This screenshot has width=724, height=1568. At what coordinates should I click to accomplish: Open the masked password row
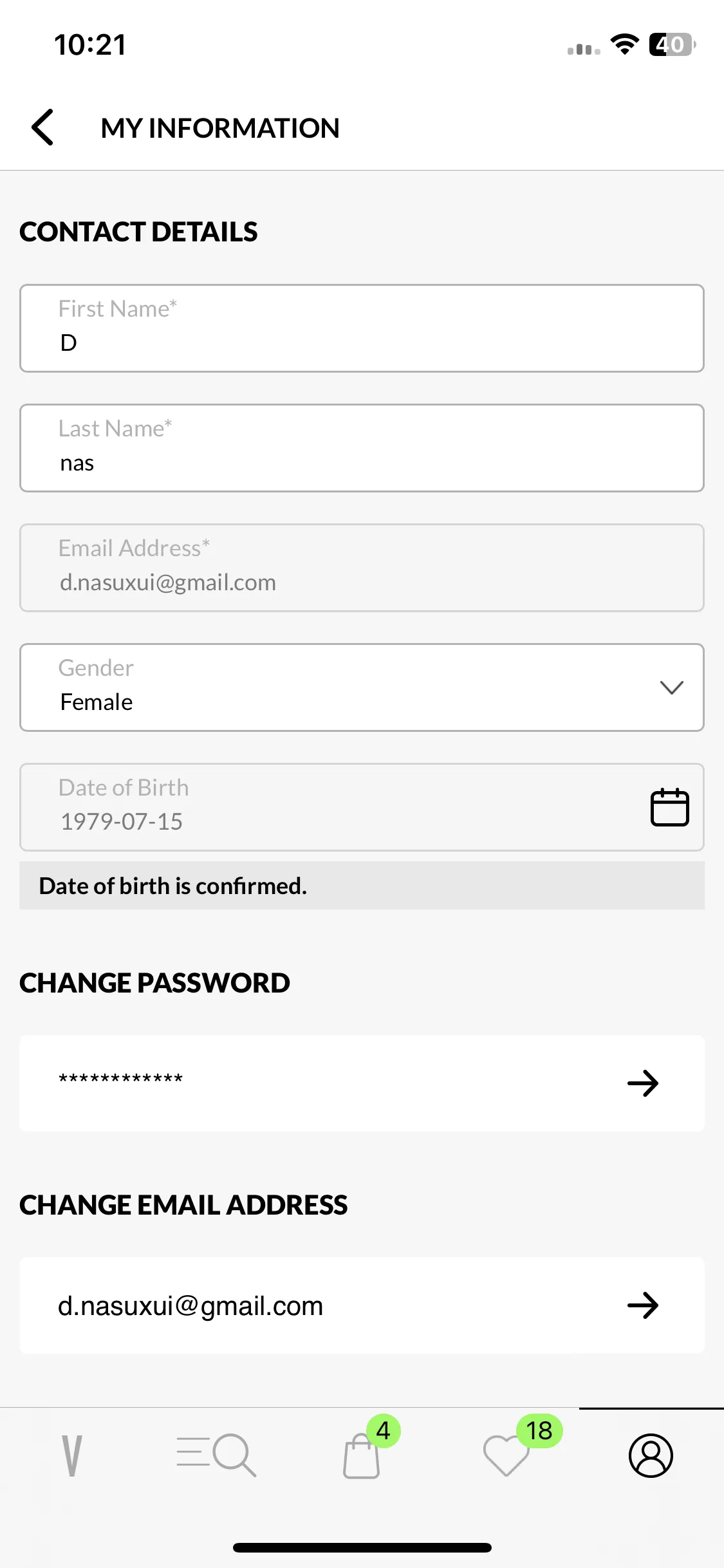362,1083
